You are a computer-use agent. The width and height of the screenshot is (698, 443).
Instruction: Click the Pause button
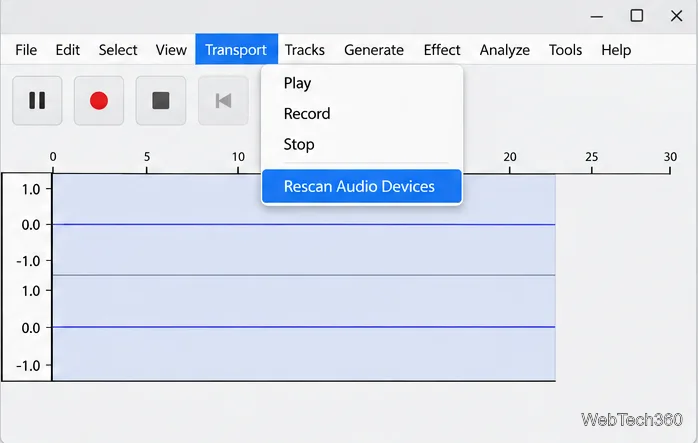[x=37, y=100]
